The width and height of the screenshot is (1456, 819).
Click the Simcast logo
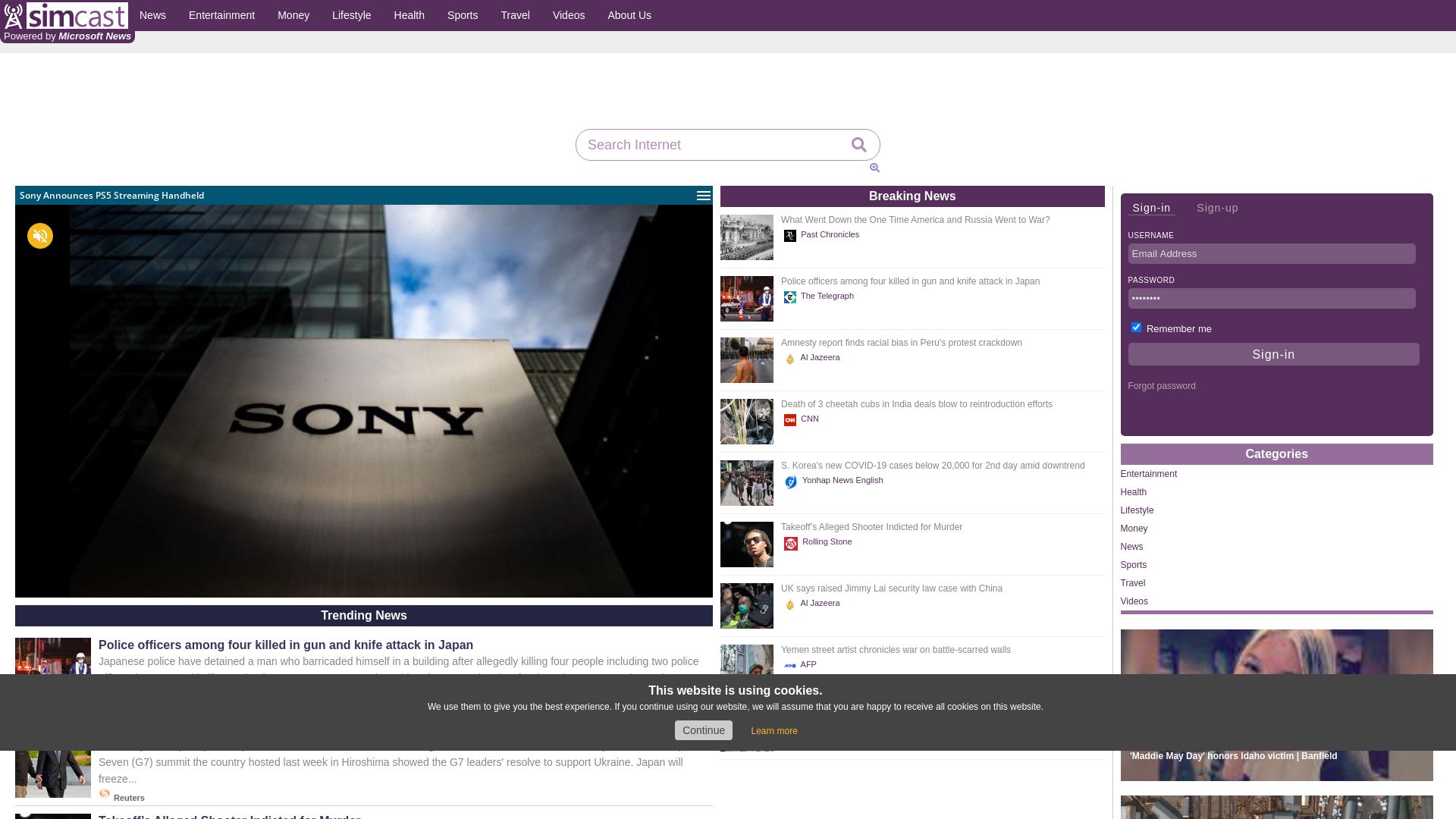[x=65, y=15]
